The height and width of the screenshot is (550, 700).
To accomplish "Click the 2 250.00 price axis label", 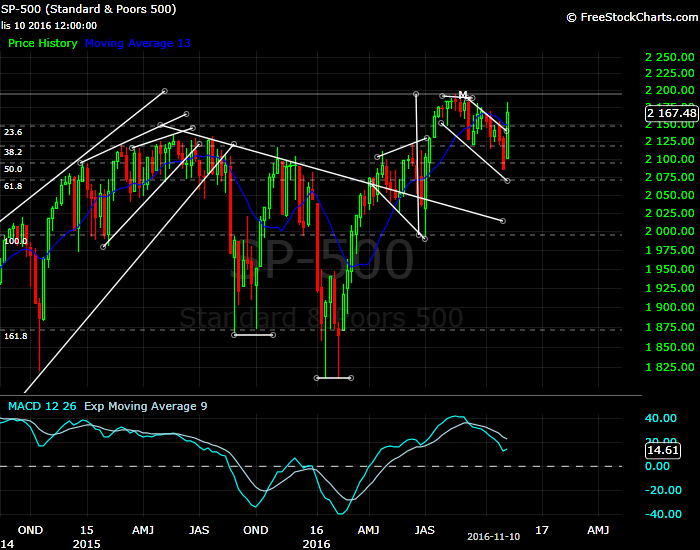I will coord(670,57).
